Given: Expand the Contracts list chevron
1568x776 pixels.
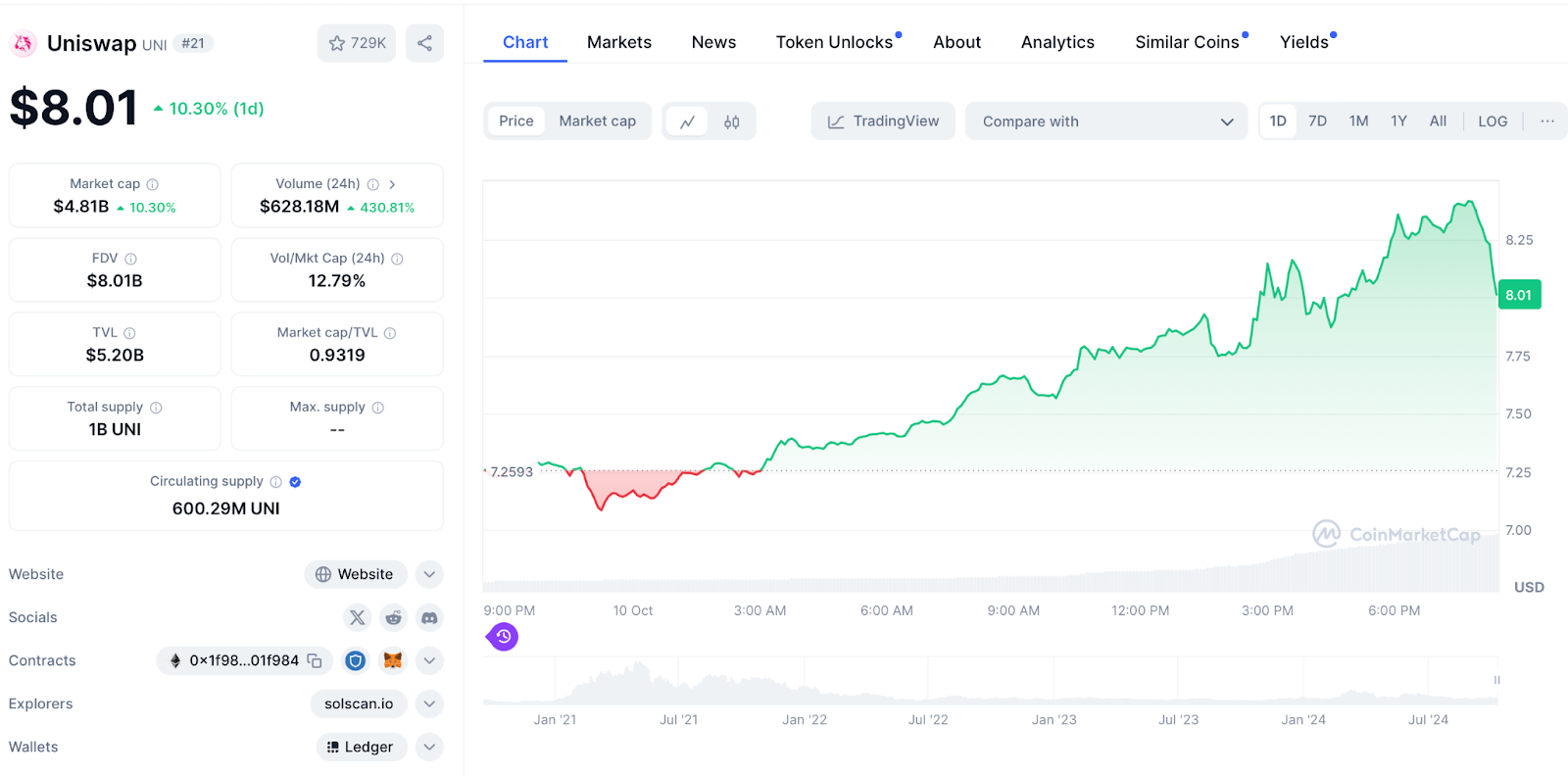Looking at the screenshot, I should [x=429, y=660].
